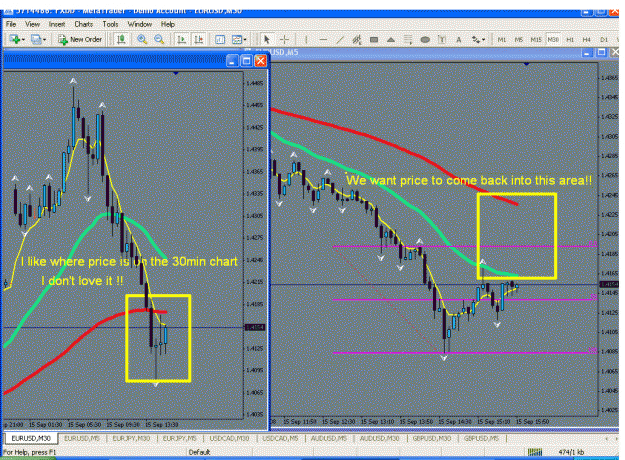The image size is (625, 460).
Task: Open the New Chart dropdown arrow
Action: (24, 40)
